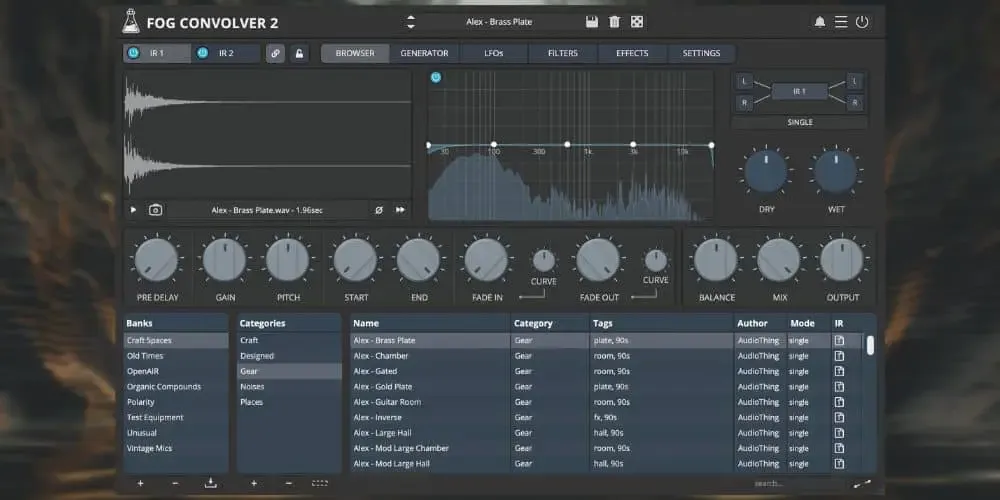Select the Alex - Gold Plate preset row
1000x500 pixels.
tap(606, 386)
